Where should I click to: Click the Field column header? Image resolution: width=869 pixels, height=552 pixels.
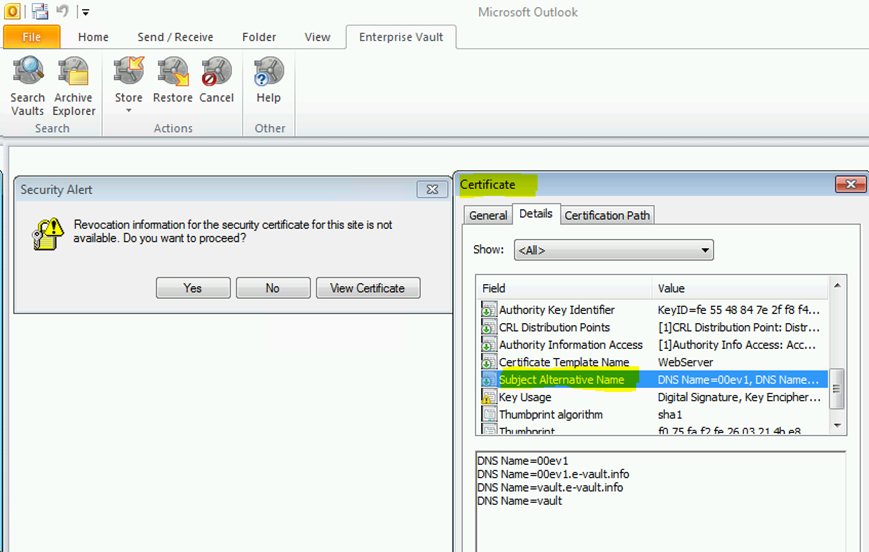[564, 288]
